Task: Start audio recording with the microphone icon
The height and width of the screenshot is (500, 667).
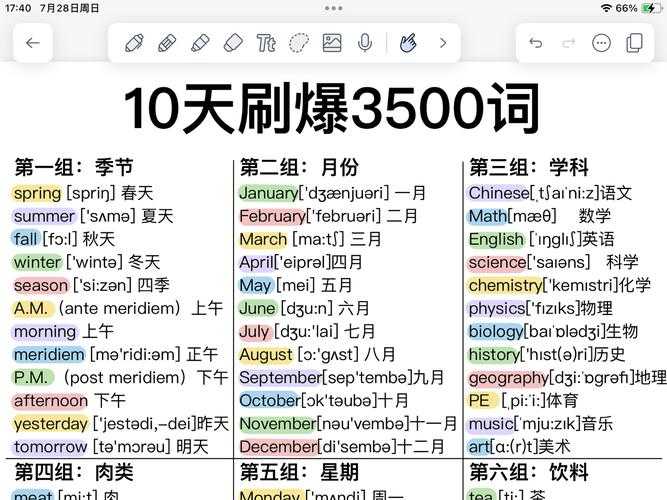Action: (365, 43)
